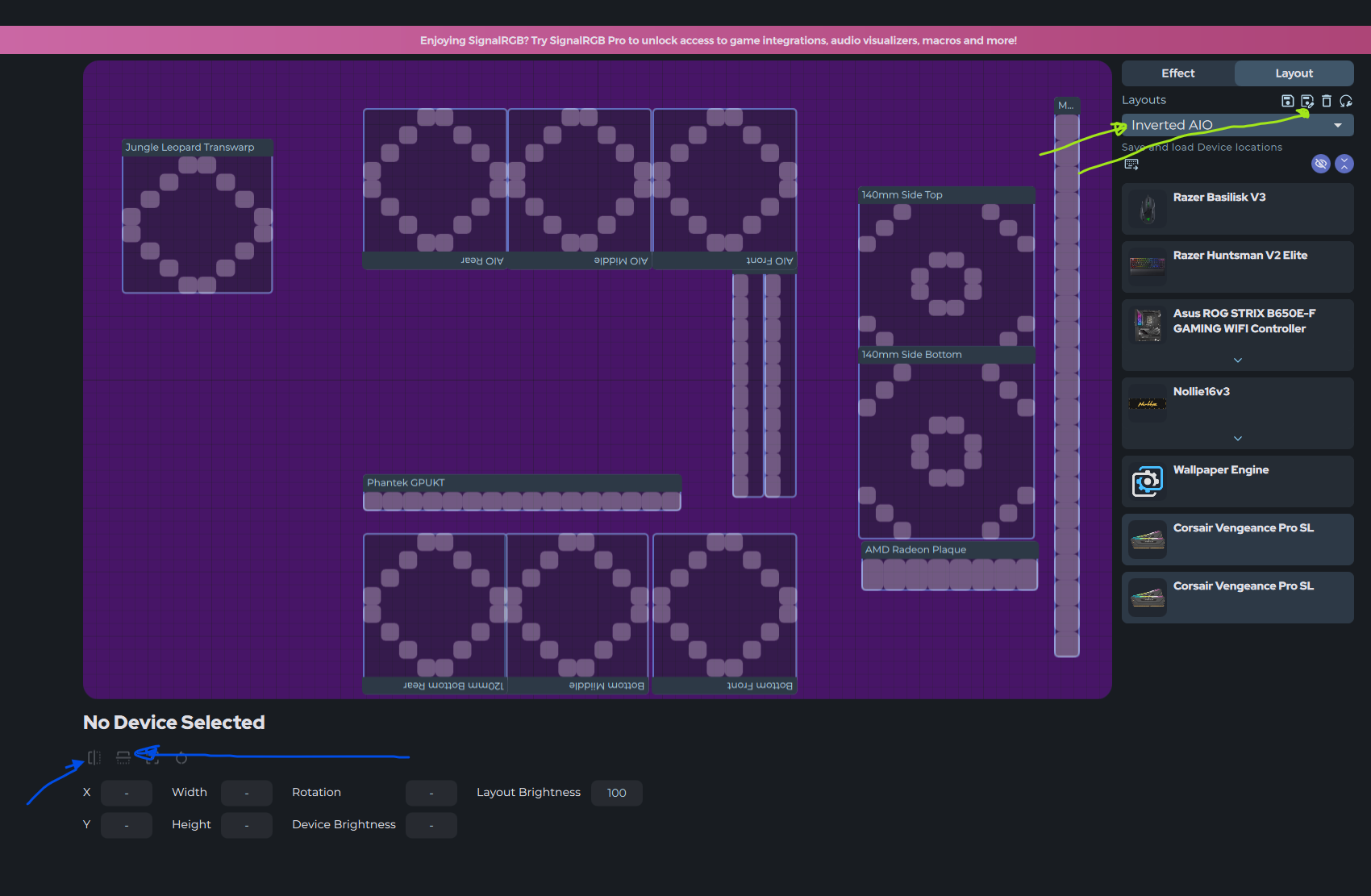Select the Wallpaper Engine card
1371x896 pixels.
pyautogui.click(x=1238, y=481)
